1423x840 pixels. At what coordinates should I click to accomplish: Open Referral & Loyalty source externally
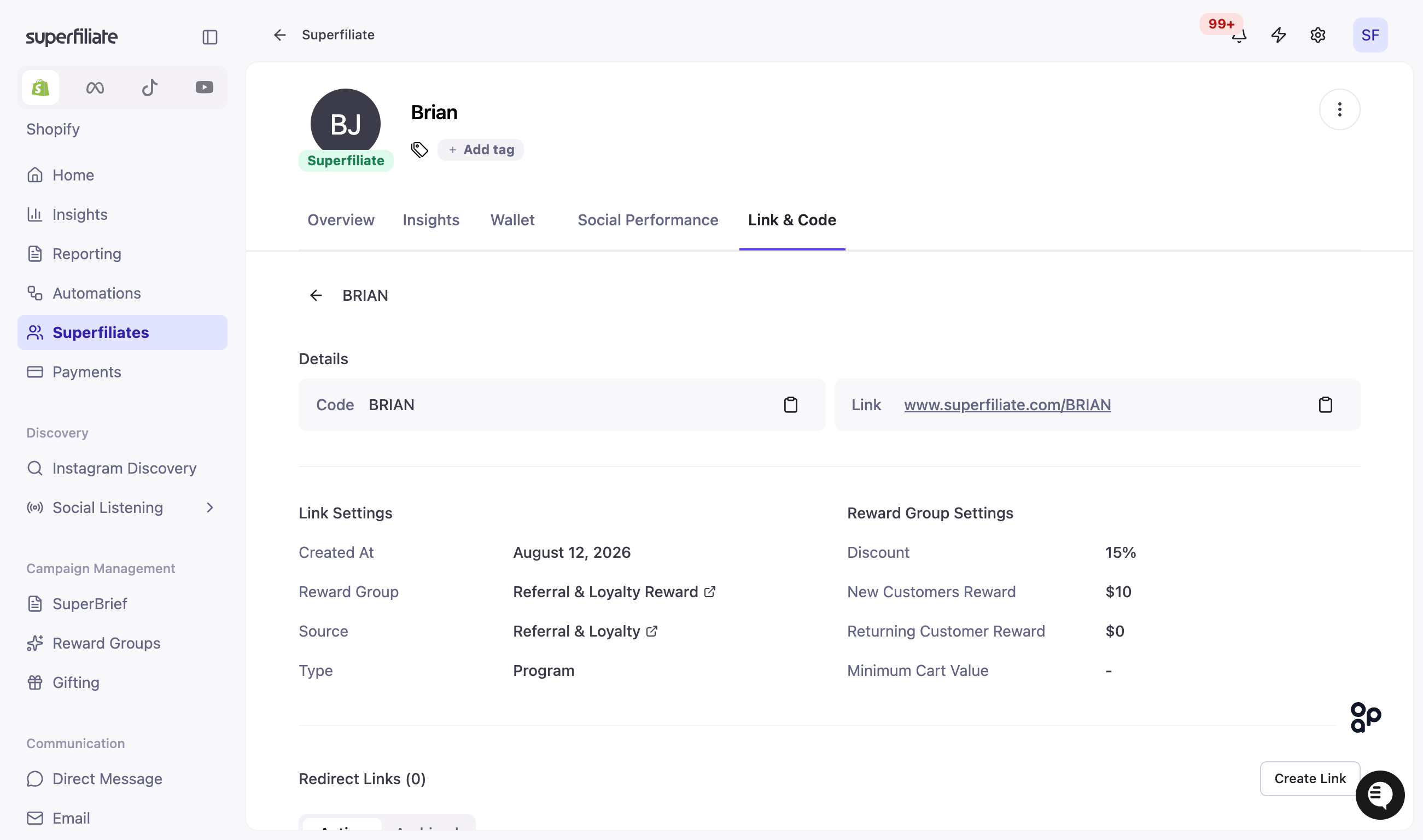tap(651, 631)
